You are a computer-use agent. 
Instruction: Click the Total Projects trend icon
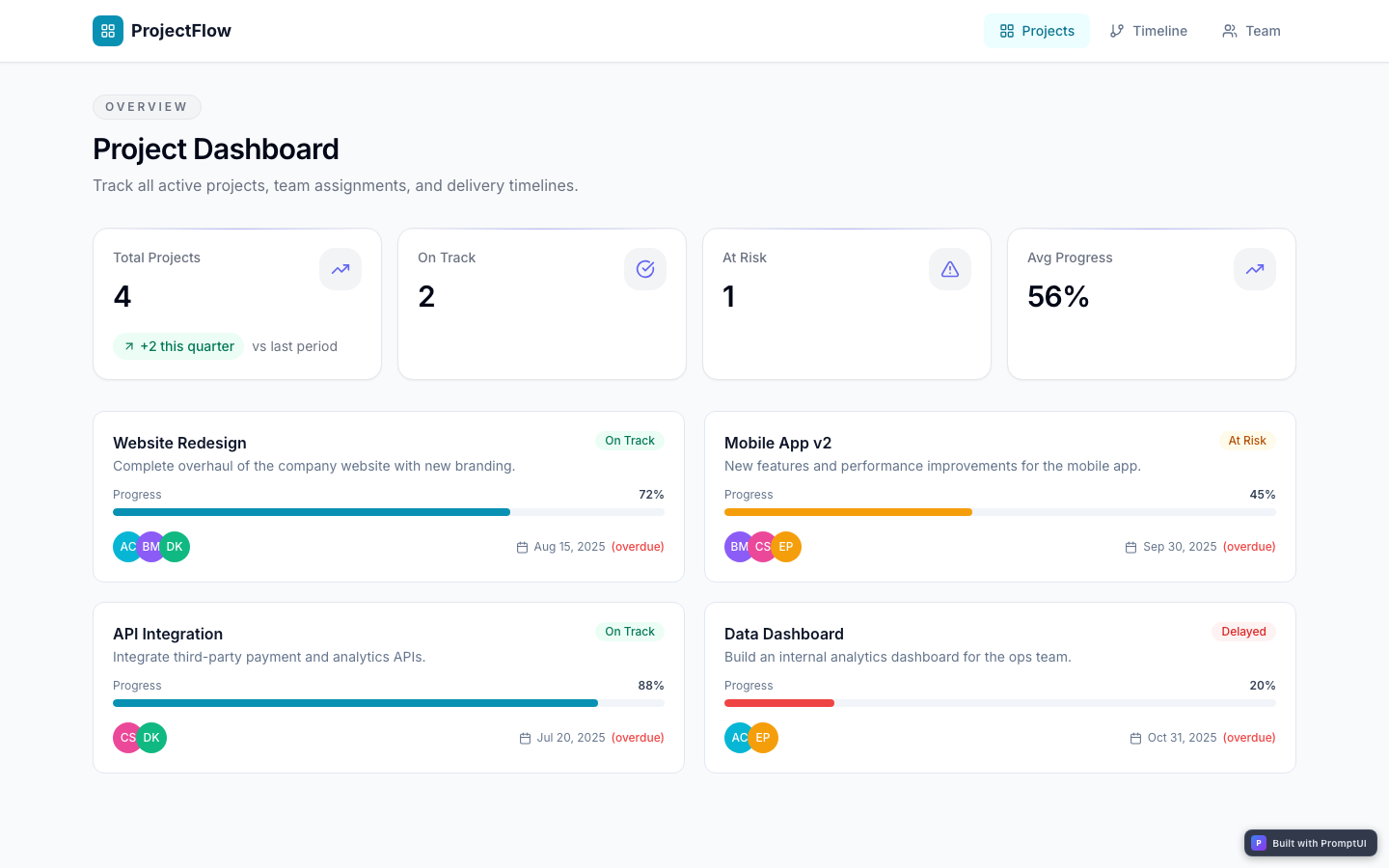pyautogui.click(x=340, y=269)
